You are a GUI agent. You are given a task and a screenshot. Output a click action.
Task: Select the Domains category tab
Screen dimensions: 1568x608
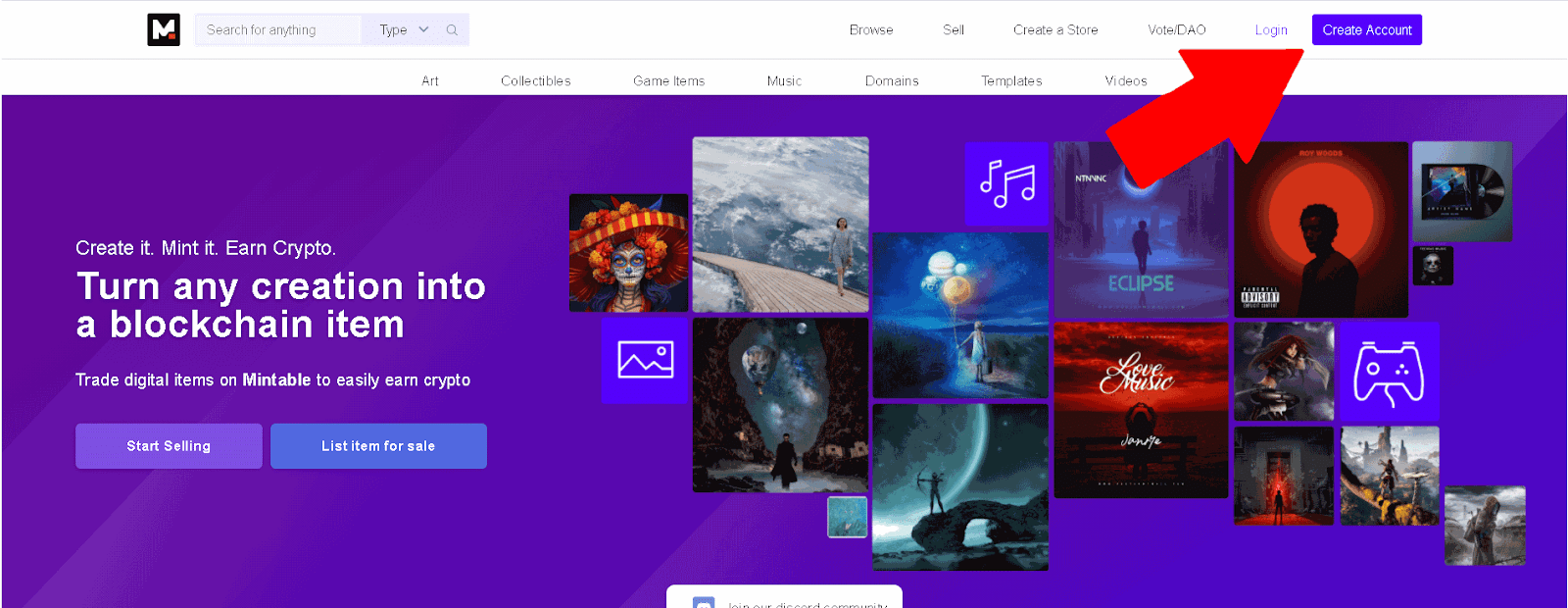coord(892,80)
